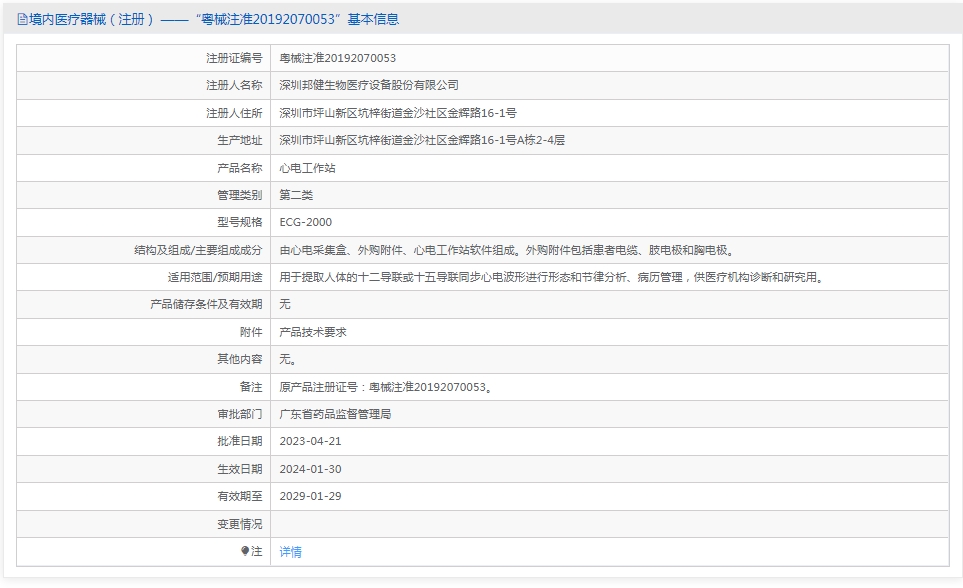The height and width of the screenshot is (588, 963).
Task: Select the registration number 粤械注准20192070053 value
Action: click(x=338, y=58)
